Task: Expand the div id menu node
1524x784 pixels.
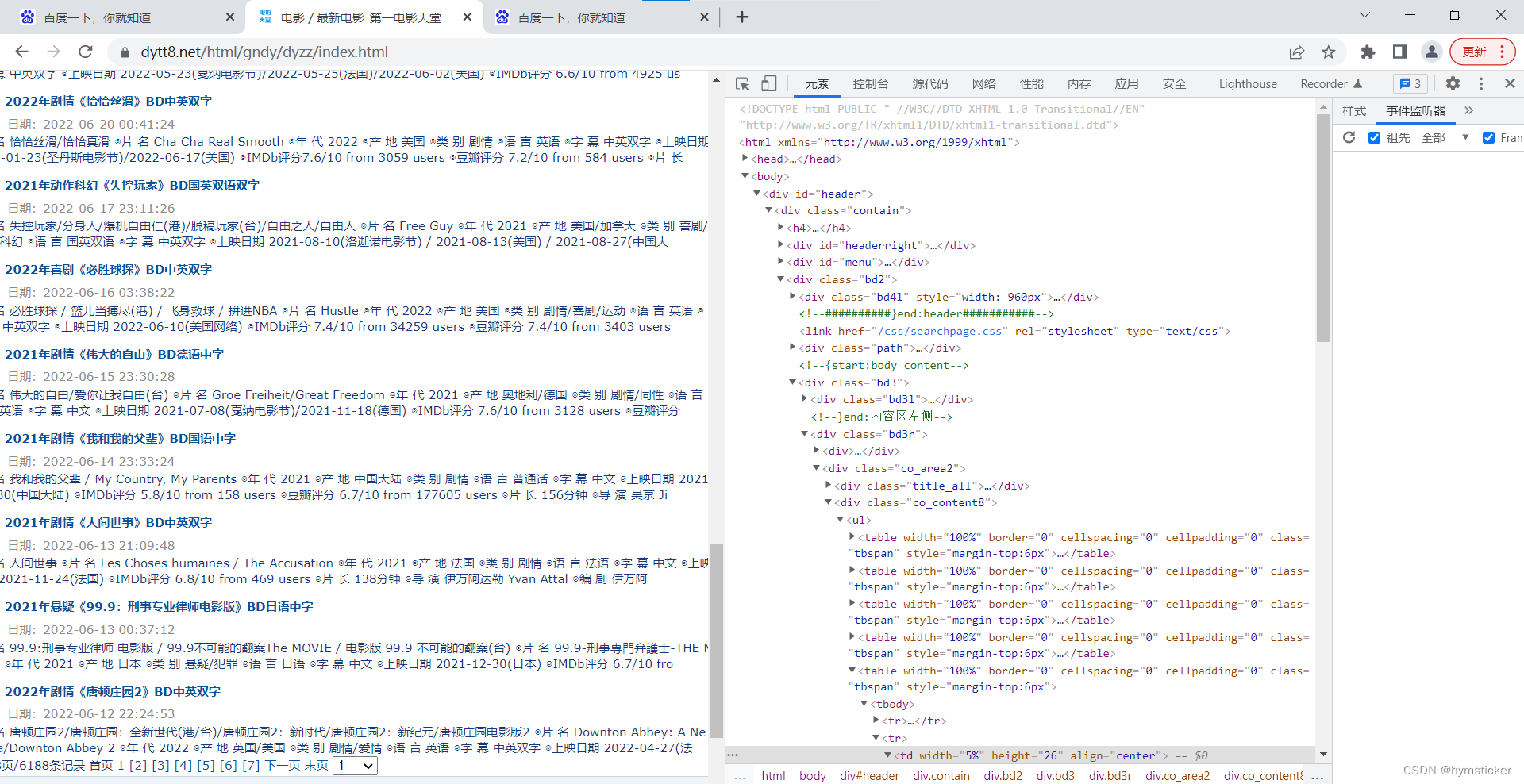Action: click(780, 262)
